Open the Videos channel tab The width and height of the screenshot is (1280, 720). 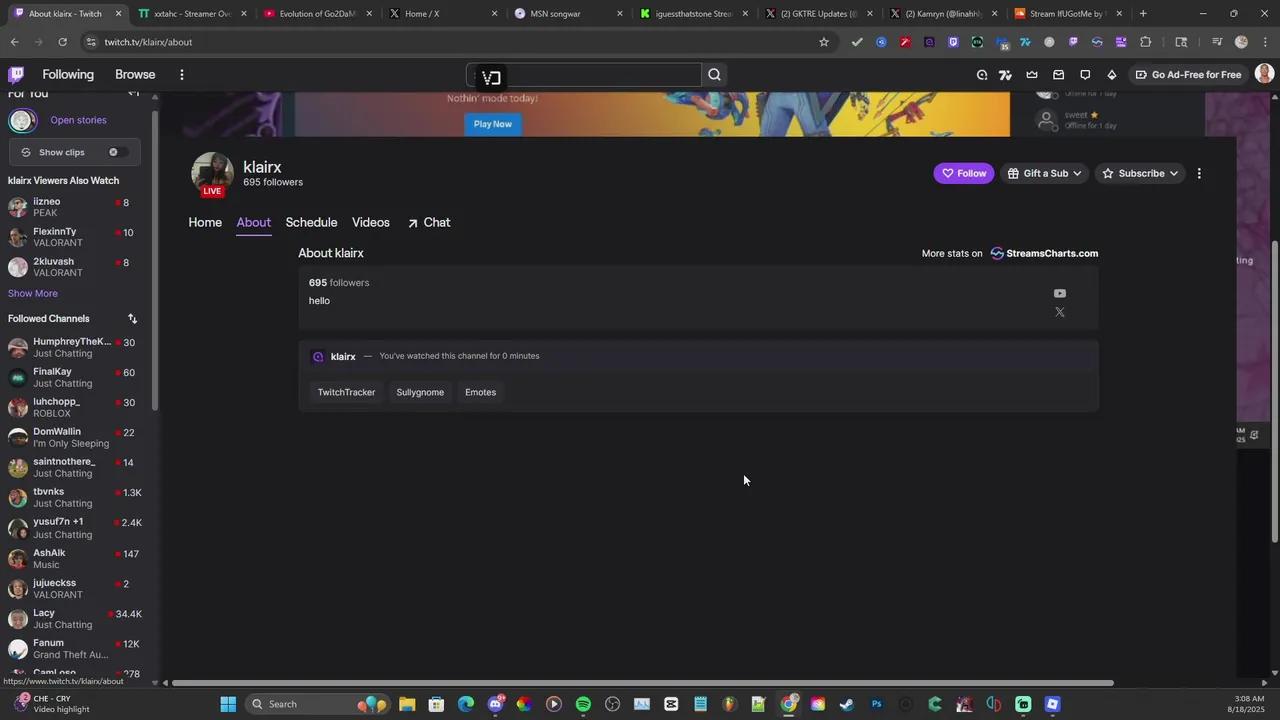tap(370, 222)
